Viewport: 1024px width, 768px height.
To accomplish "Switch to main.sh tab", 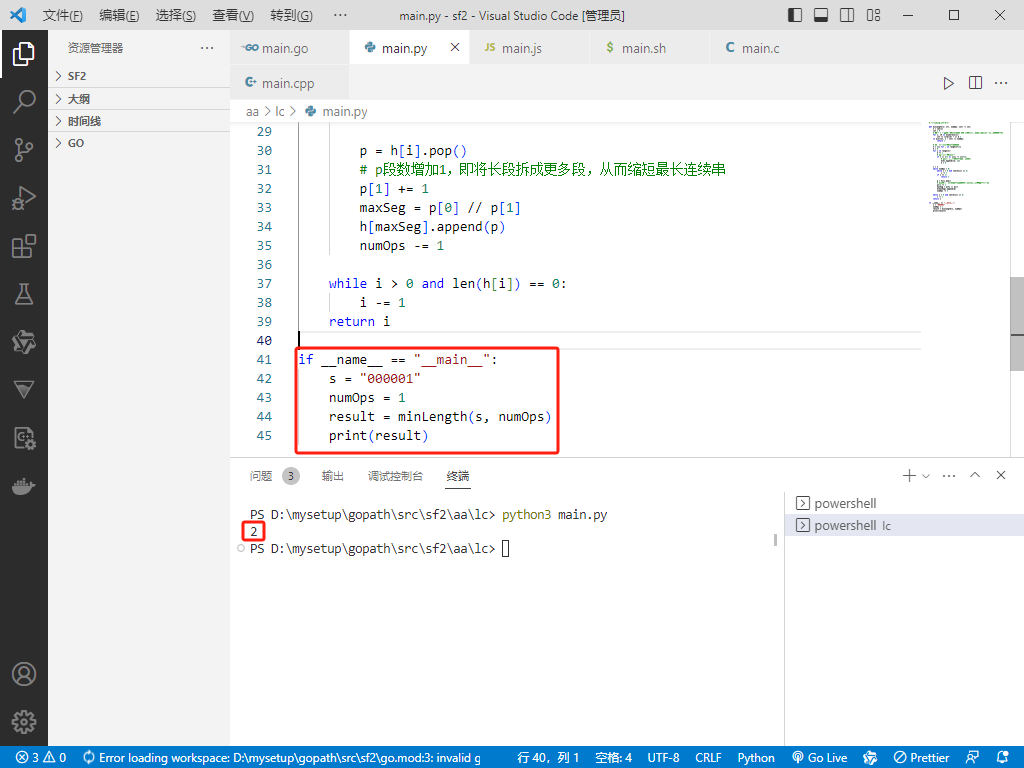I will click(649, 48).
